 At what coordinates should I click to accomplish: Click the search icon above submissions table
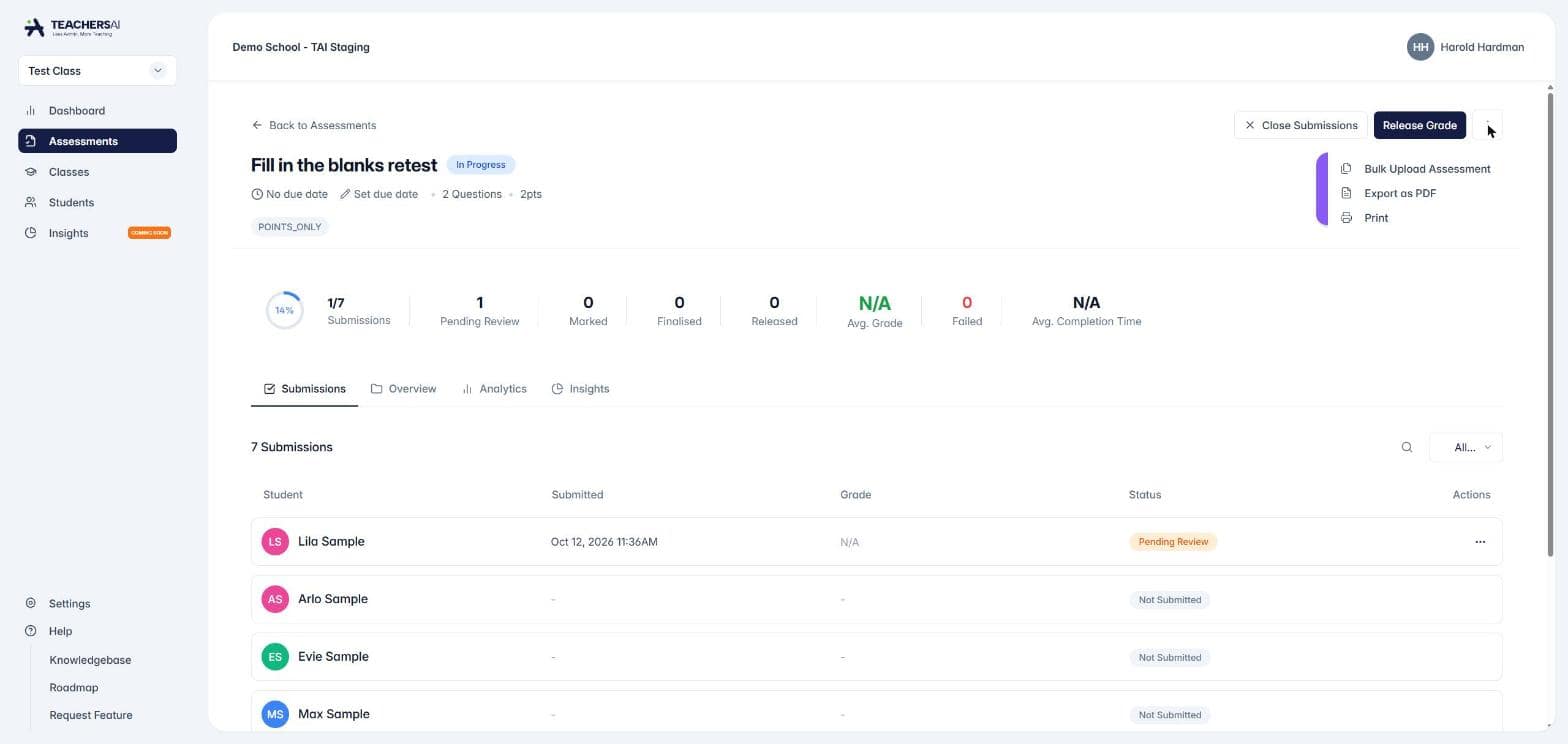1407,447
